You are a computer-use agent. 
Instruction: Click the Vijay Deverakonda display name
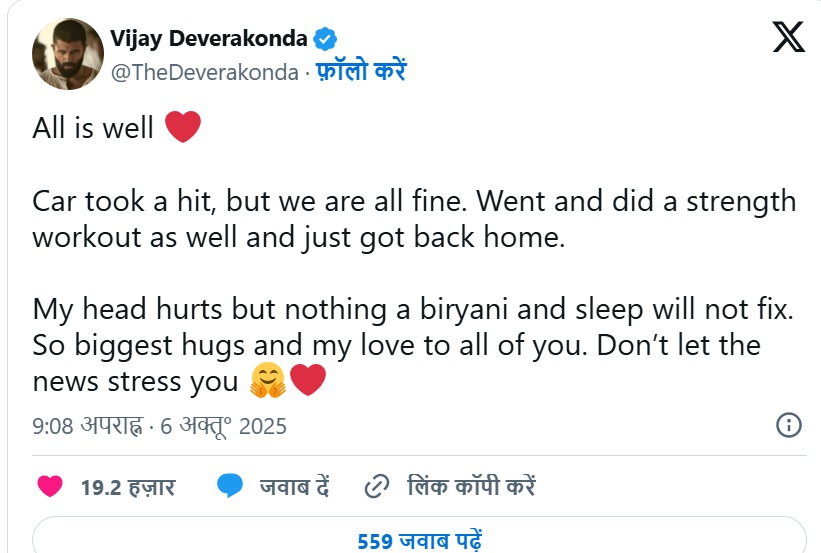pos(208,39)
